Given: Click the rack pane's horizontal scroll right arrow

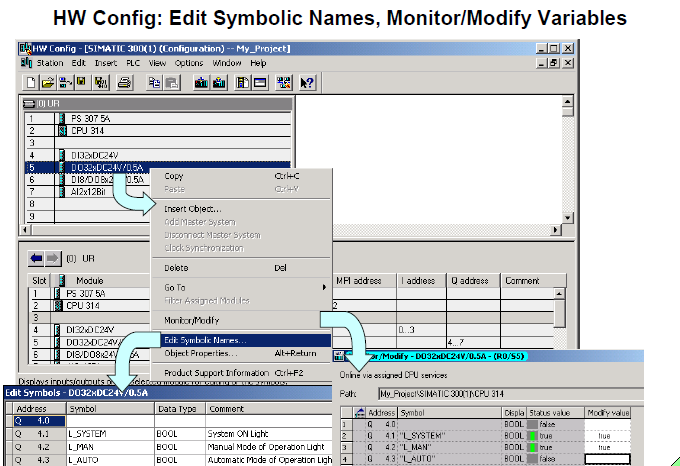Looking at the screenshot, I should tap(556, 230).
